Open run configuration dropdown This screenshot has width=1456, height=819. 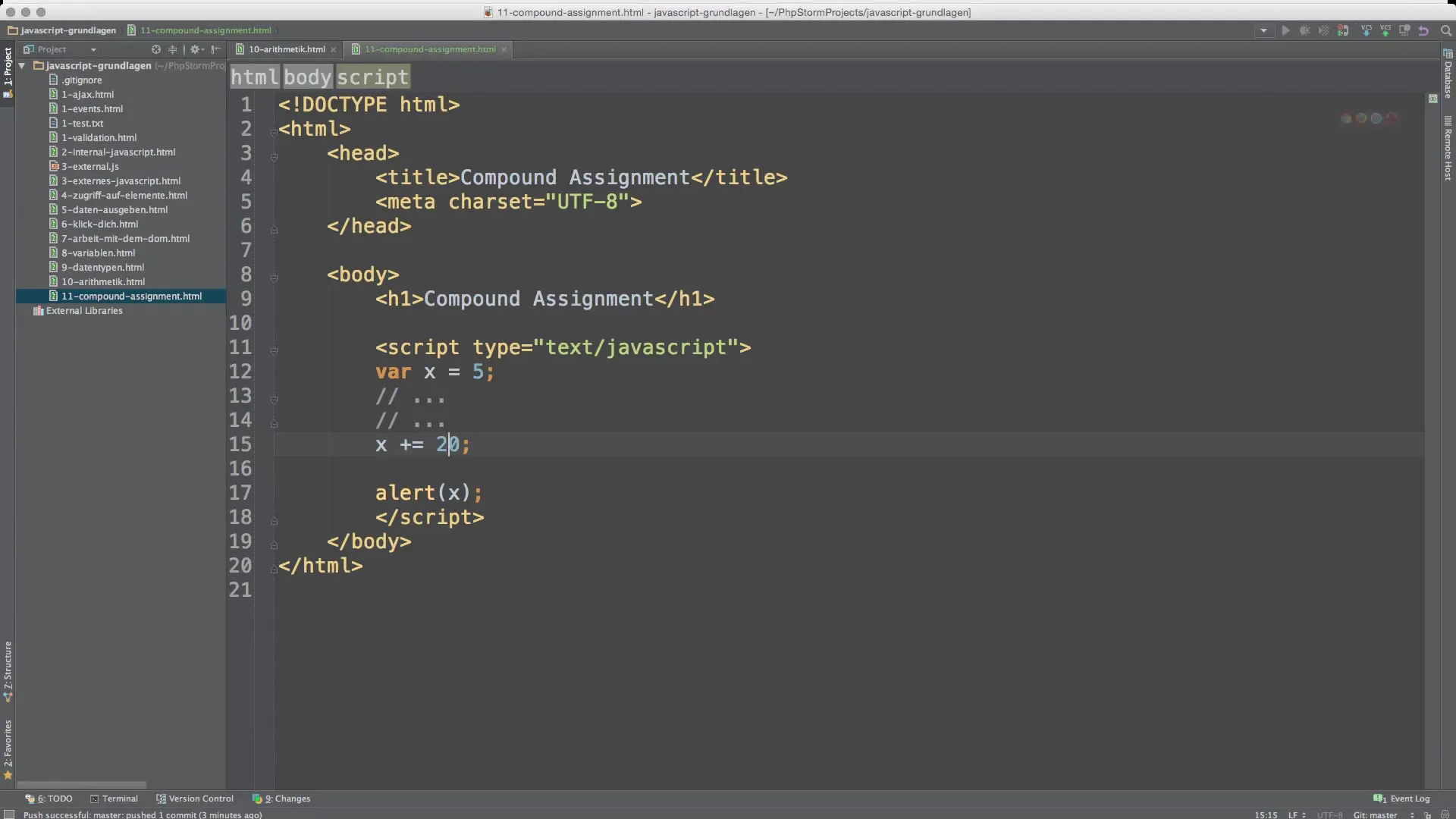pos(1263,31)
